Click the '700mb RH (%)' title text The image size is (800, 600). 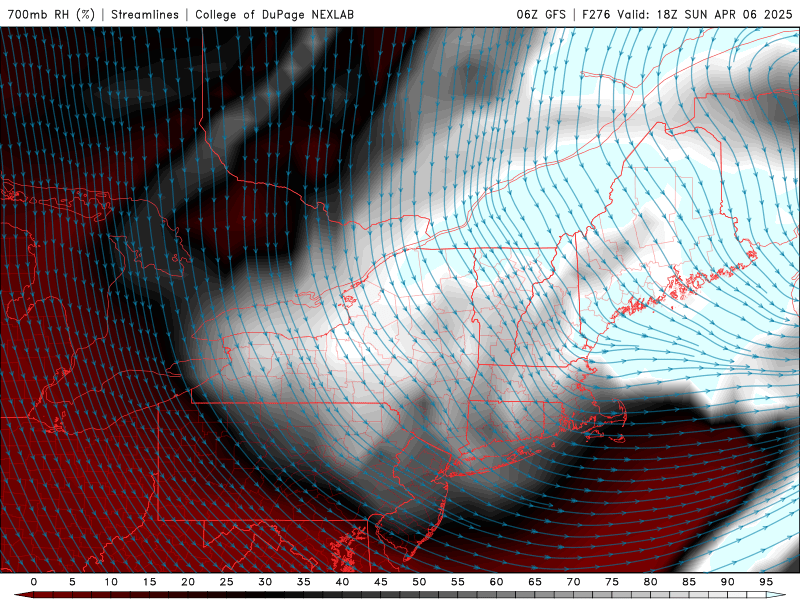[x=52, y=14]
